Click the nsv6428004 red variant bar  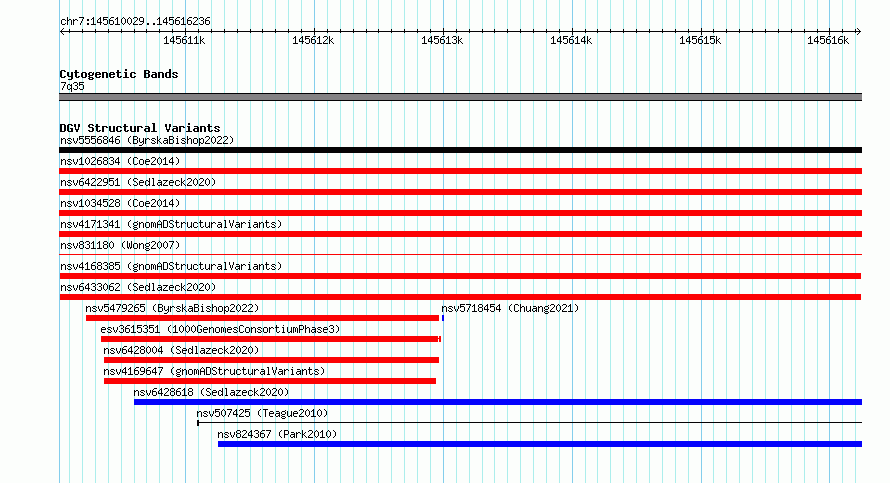271,360
